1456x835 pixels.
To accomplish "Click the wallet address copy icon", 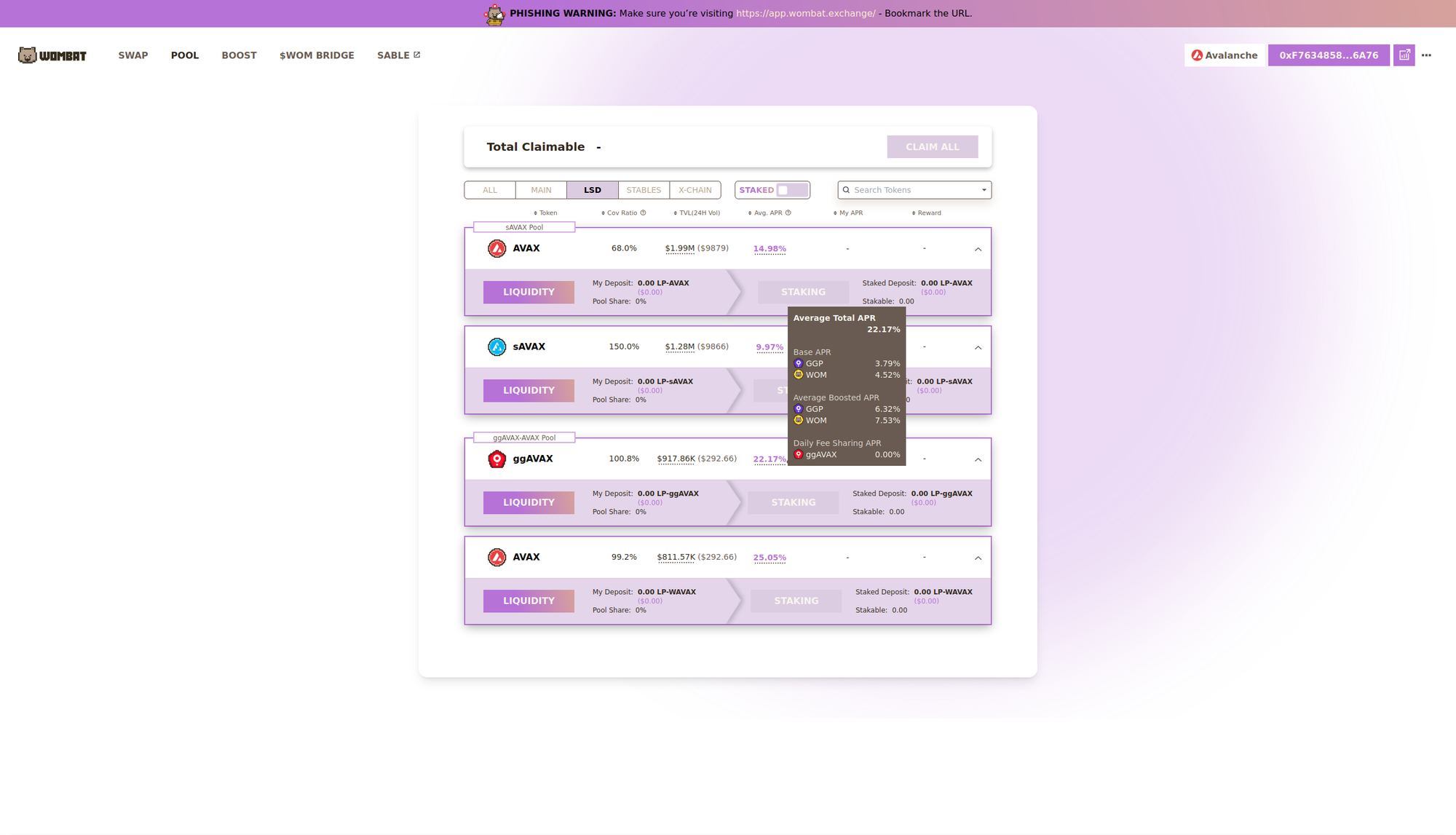I will click(x=1404, y=55).
